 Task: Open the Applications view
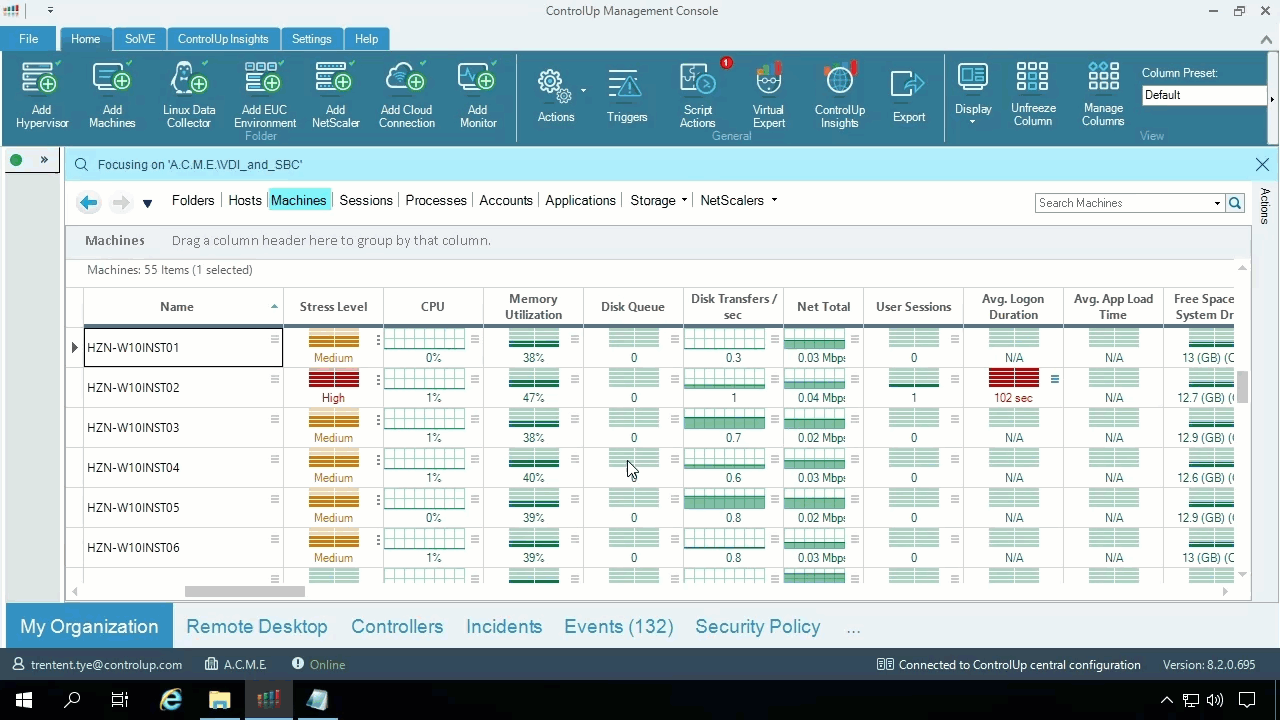pyautogui.click(x=580, y=201)
